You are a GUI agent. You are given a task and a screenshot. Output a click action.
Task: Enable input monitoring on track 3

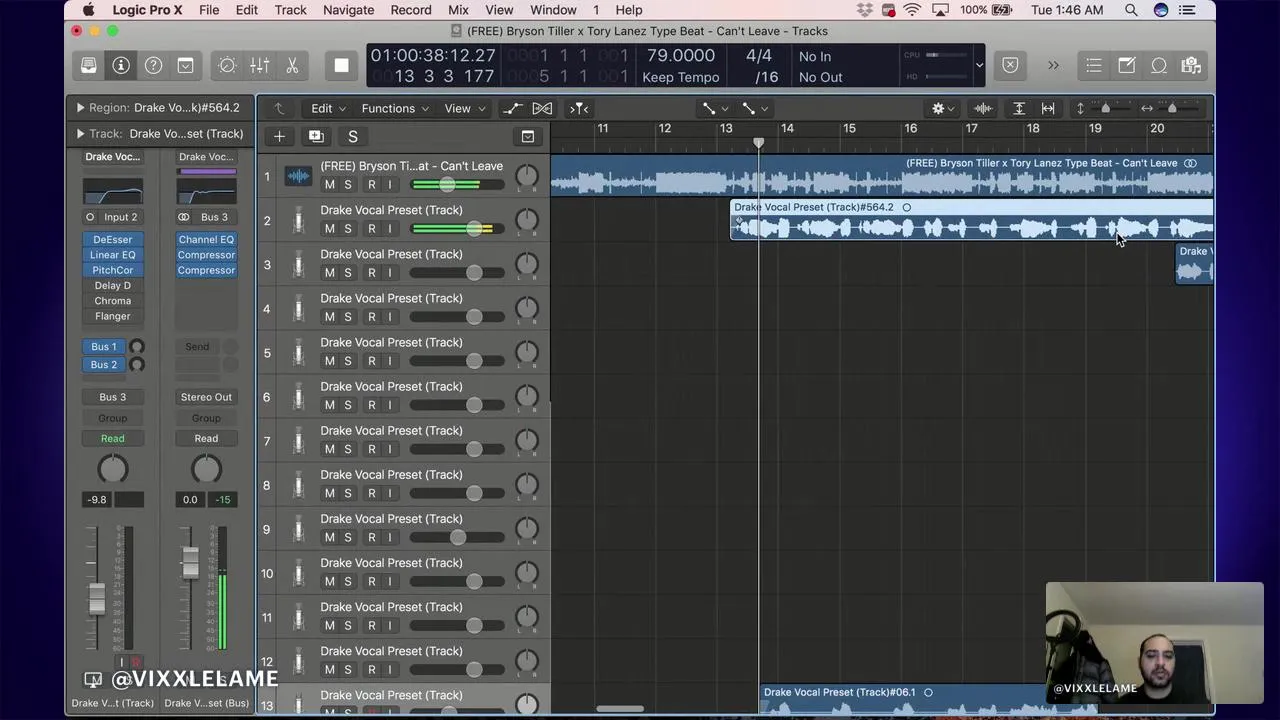coord(390,272)
